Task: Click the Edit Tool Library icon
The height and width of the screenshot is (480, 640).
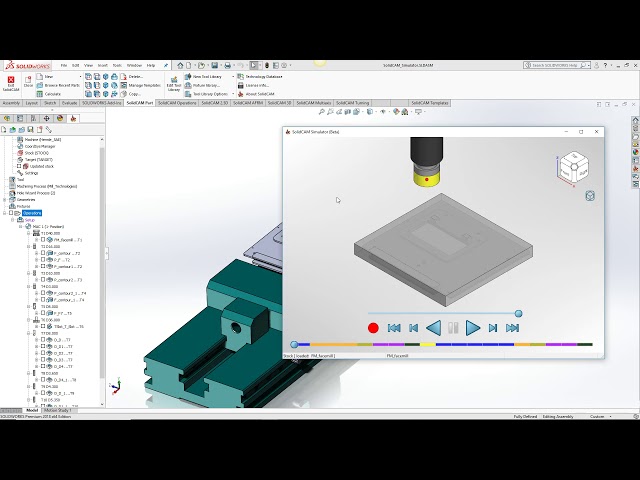Action: (x=174, y=79)
